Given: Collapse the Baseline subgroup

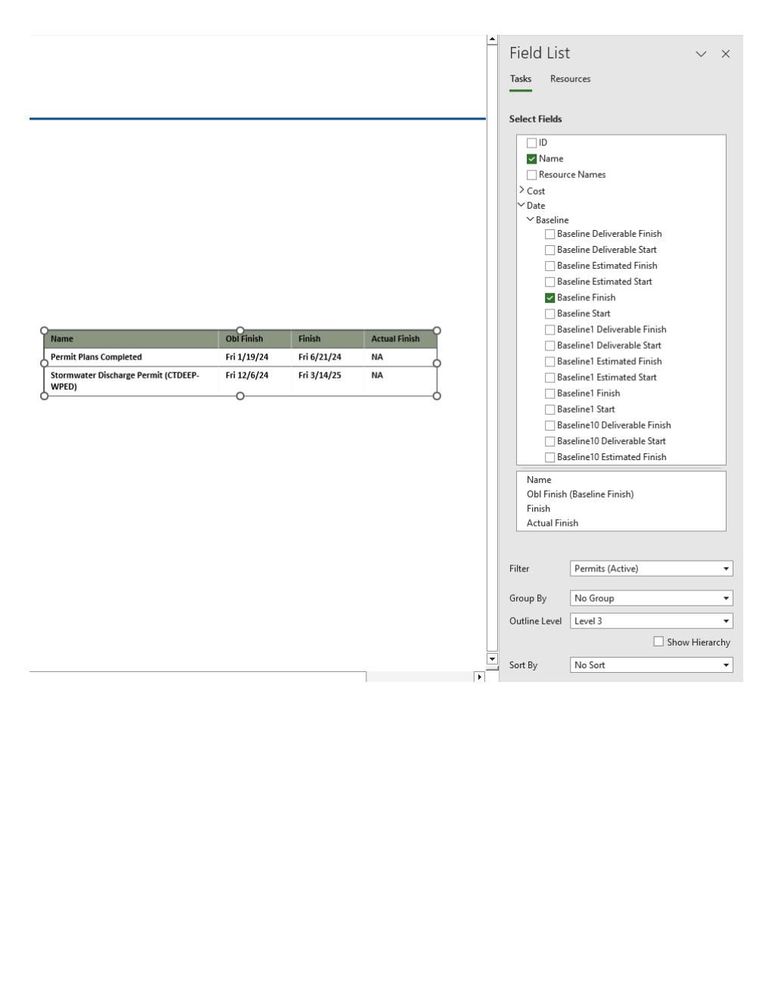Looking at the screenshot, I should point(530,219).
